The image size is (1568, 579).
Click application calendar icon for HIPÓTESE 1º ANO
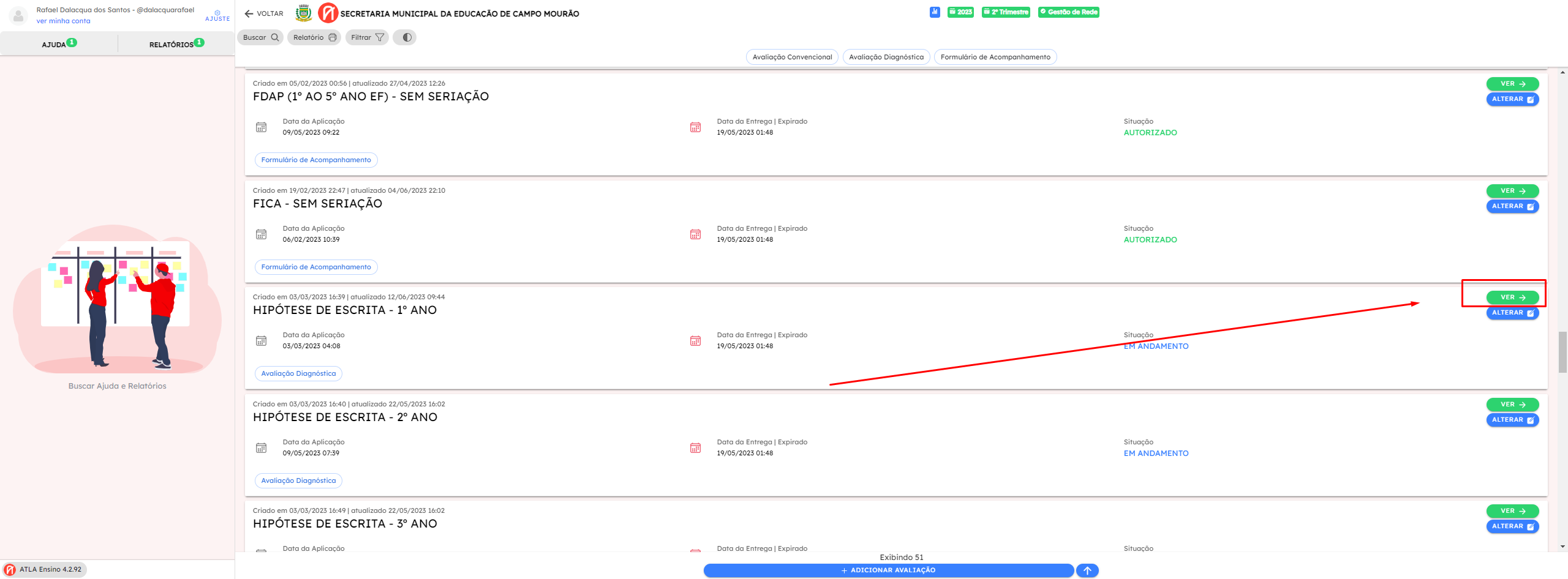[261, 341]
